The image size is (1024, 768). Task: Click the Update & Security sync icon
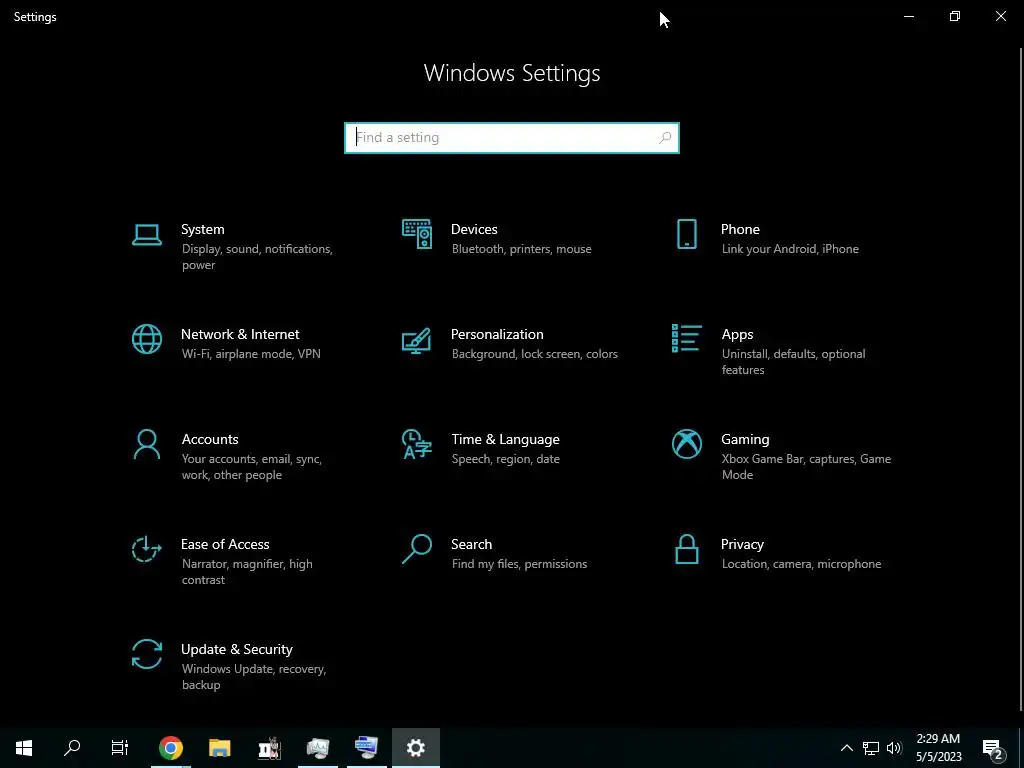tap(147, 654)
